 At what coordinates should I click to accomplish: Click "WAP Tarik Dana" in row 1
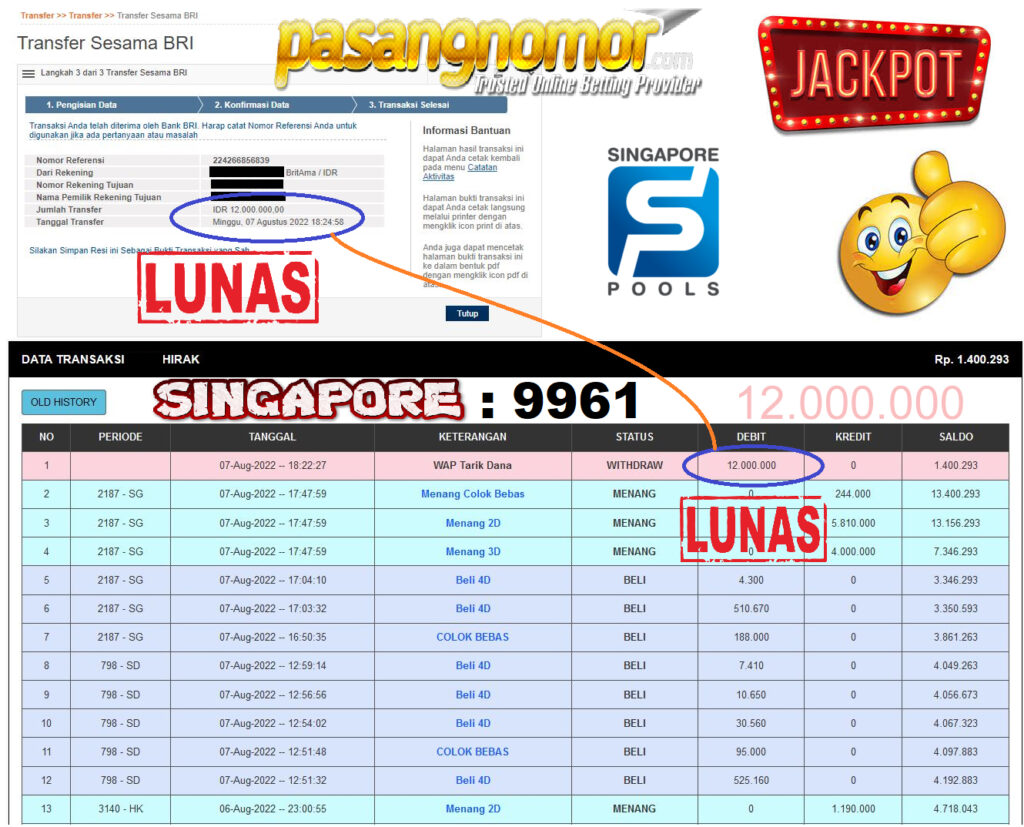click(x=472, y=465)
